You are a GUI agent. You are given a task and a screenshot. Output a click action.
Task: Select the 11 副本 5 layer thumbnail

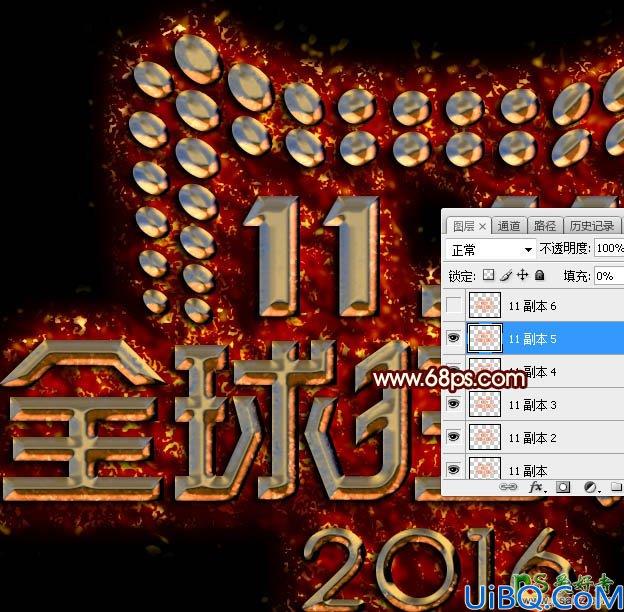[x=485, y=338]
